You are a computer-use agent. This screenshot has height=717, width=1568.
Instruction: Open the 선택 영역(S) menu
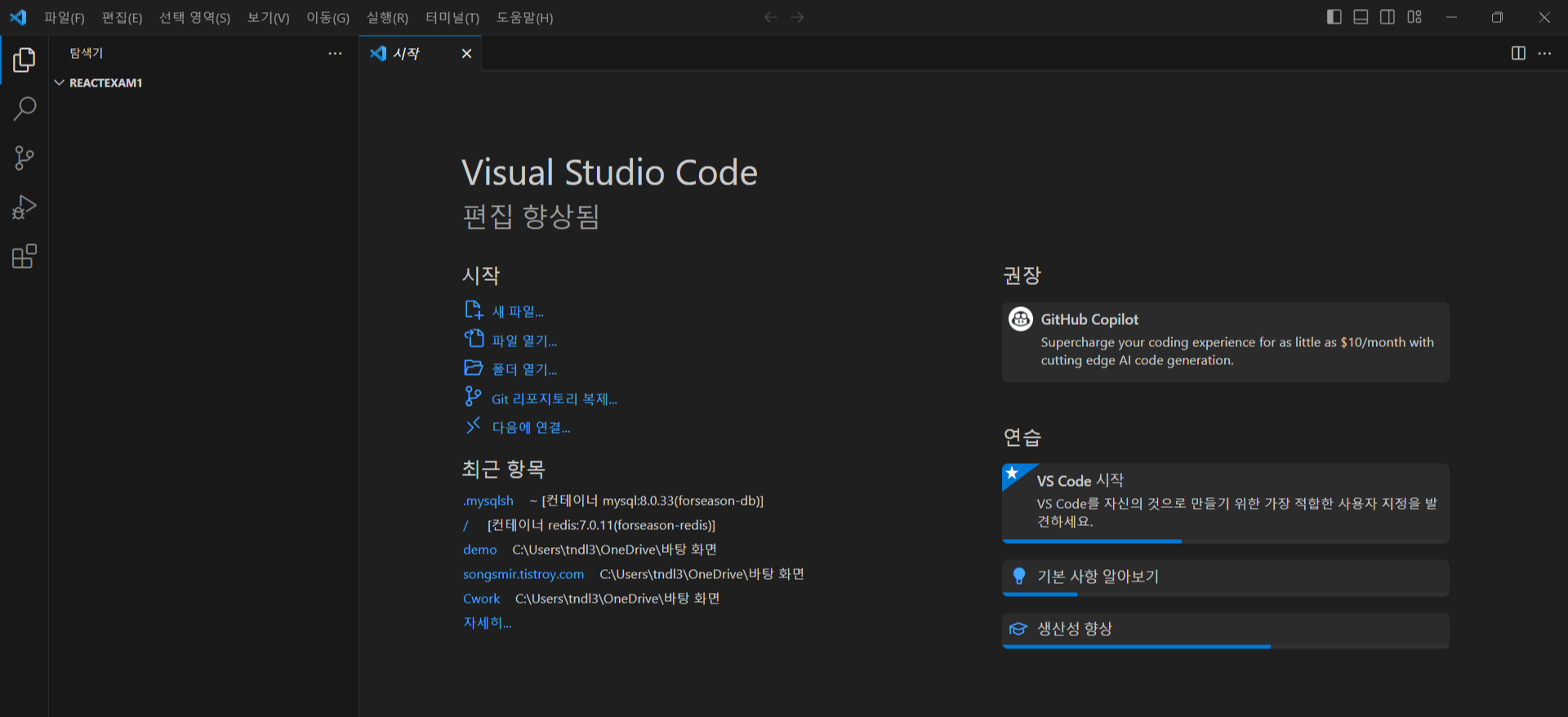point(194,18)
